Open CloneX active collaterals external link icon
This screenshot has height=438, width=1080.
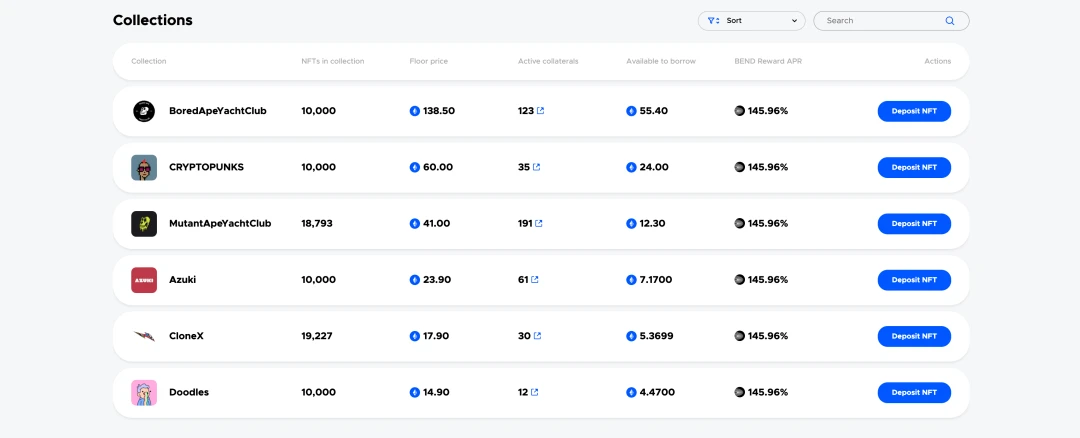537,336
